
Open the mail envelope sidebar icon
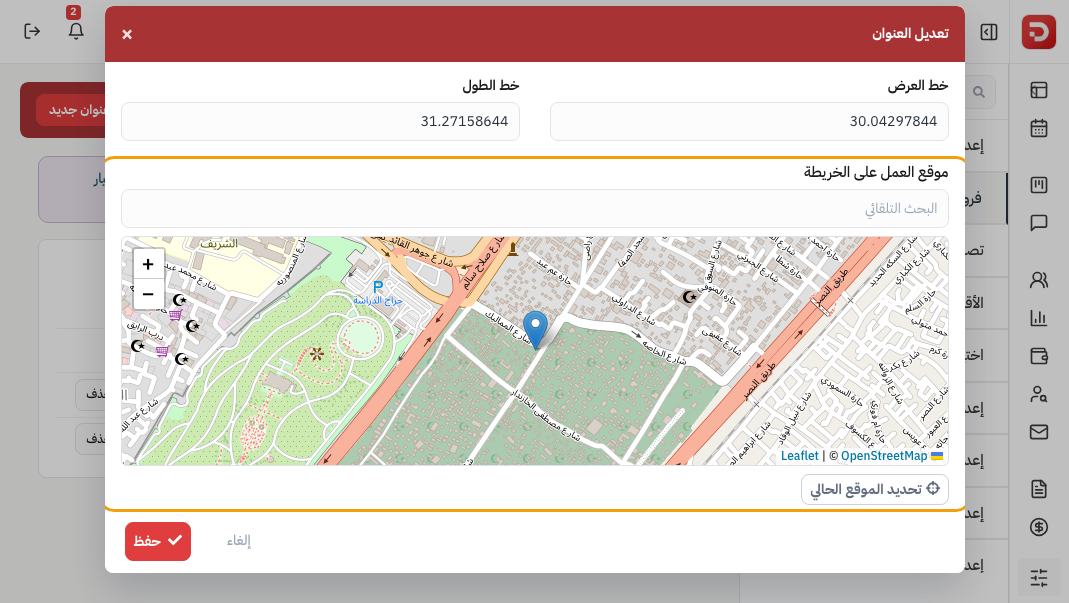click(1038, 432)
